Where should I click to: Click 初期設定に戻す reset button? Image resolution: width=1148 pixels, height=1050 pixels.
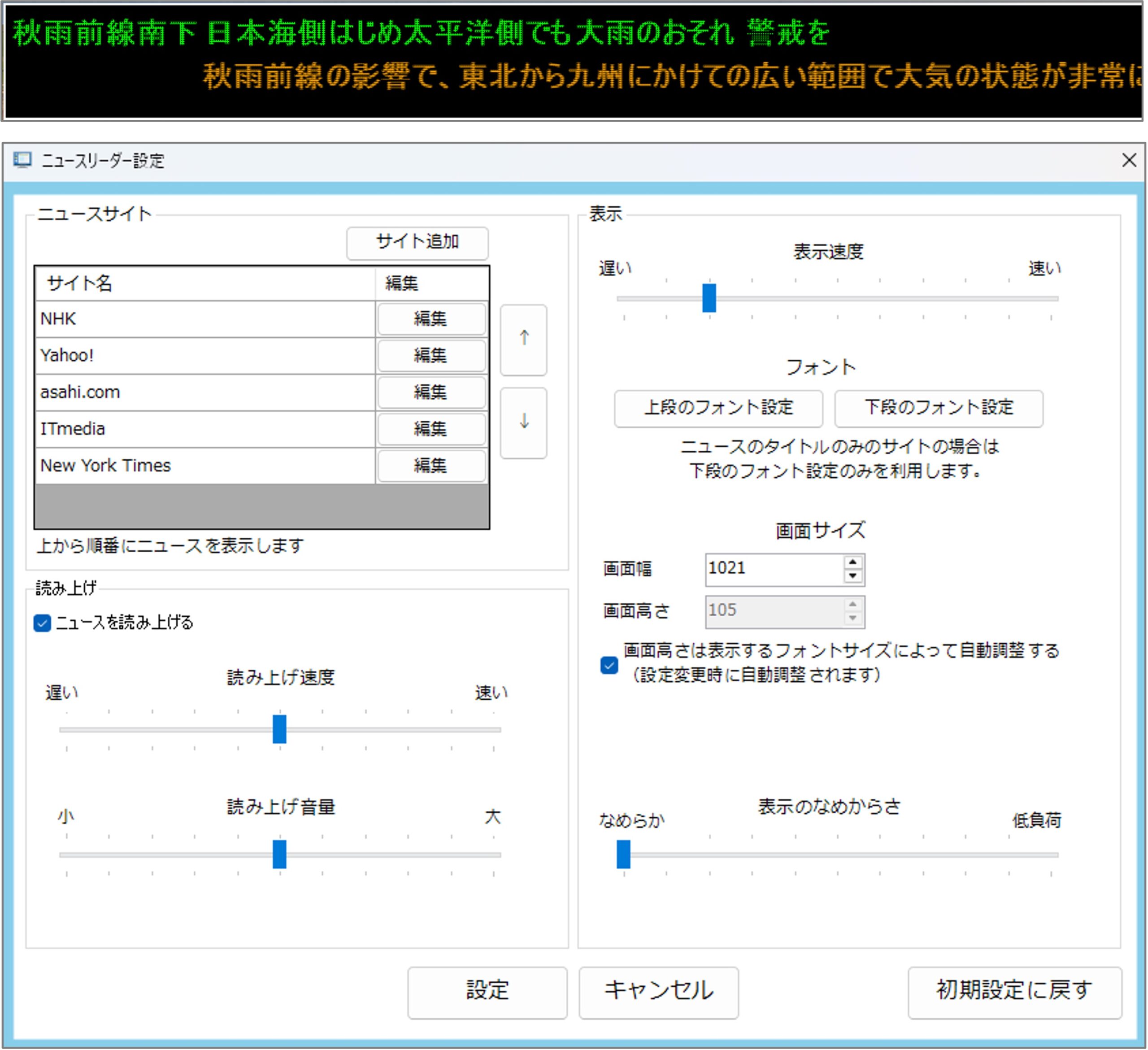tap(1014, 992)
